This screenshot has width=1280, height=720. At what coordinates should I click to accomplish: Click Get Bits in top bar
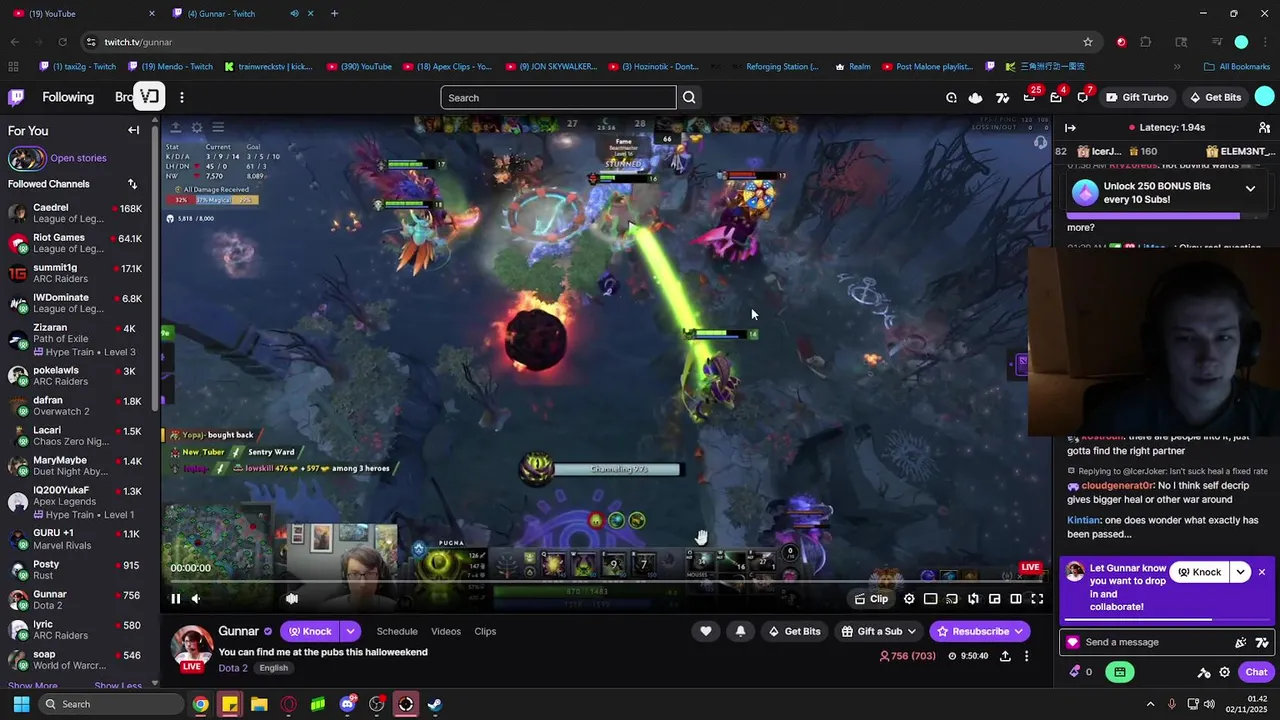tap(1215, 97)
